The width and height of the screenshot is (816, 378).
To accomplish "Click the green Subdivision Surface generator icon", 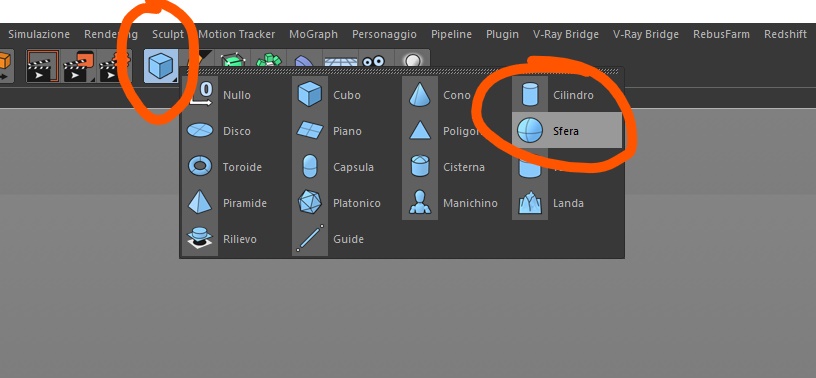I will coord(233,59).
